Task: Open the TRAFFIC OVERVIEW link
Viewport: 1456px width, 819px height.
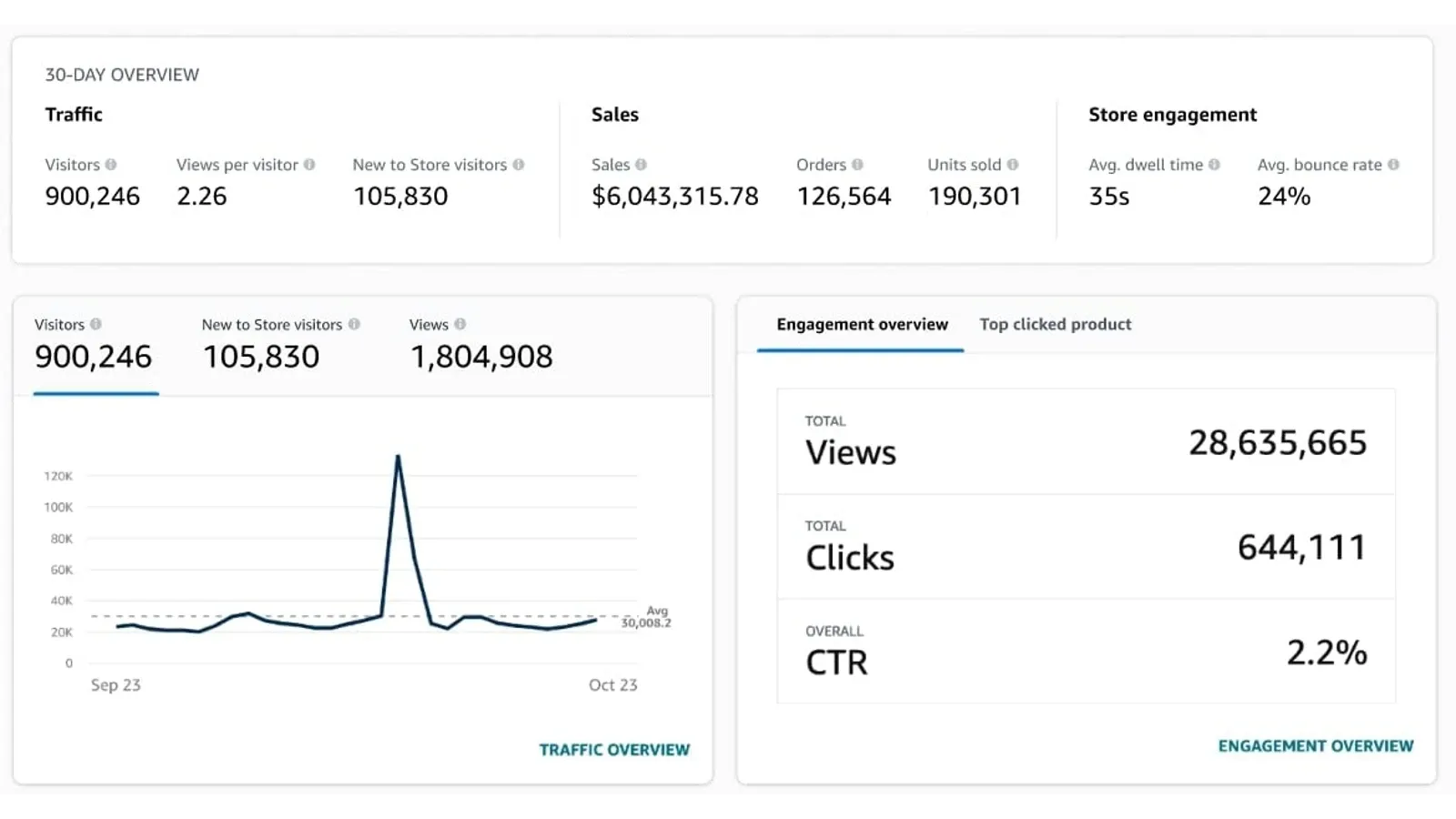Action: 614,750
